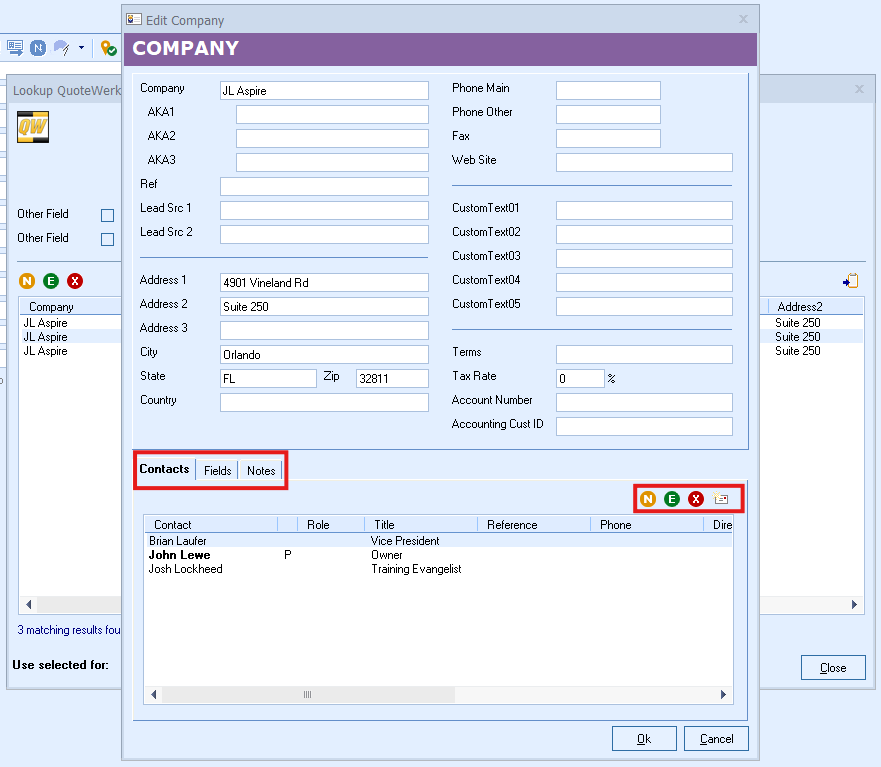Click the contact card icon beside the red X
The width and height of the screenshot is (881, 767).
[x=721, y=498]
